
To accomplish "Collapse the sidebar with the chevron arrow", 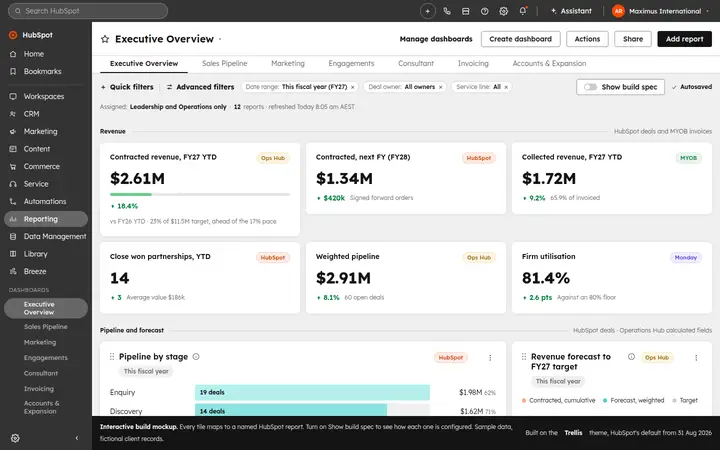I will (77, 438).
